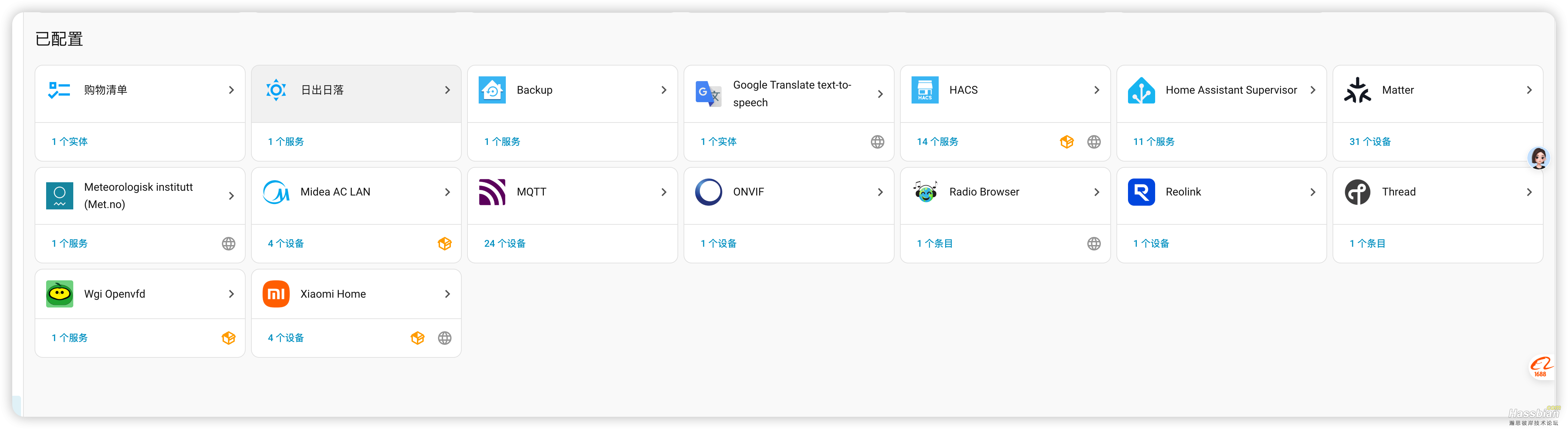Screen dimensions: 1568x429
Task: Click the orange box icon on Xiaomi Home card
Action: pyautogui.click(x=418, y=338)
